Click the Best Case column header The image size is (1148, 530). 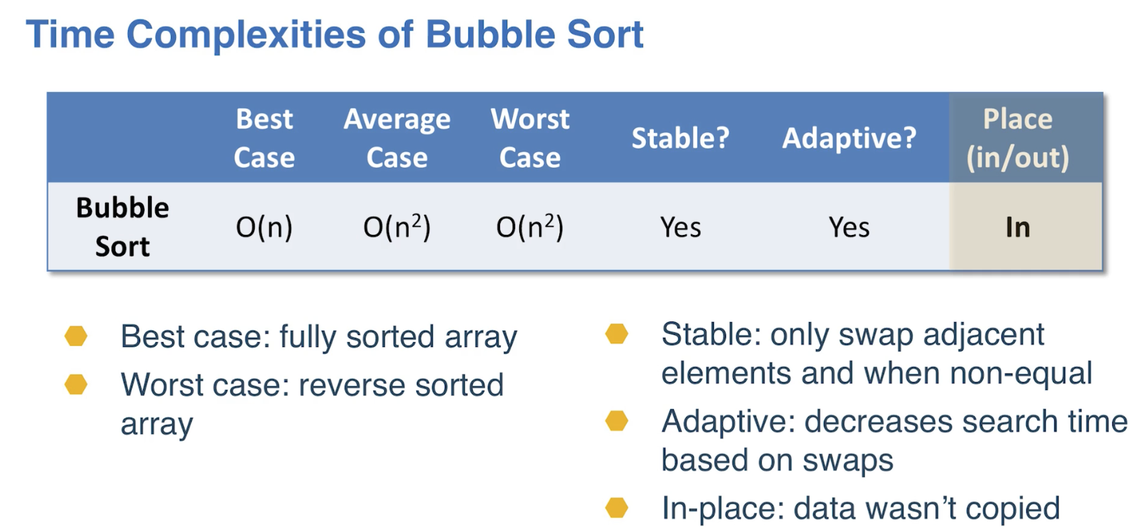264,138
